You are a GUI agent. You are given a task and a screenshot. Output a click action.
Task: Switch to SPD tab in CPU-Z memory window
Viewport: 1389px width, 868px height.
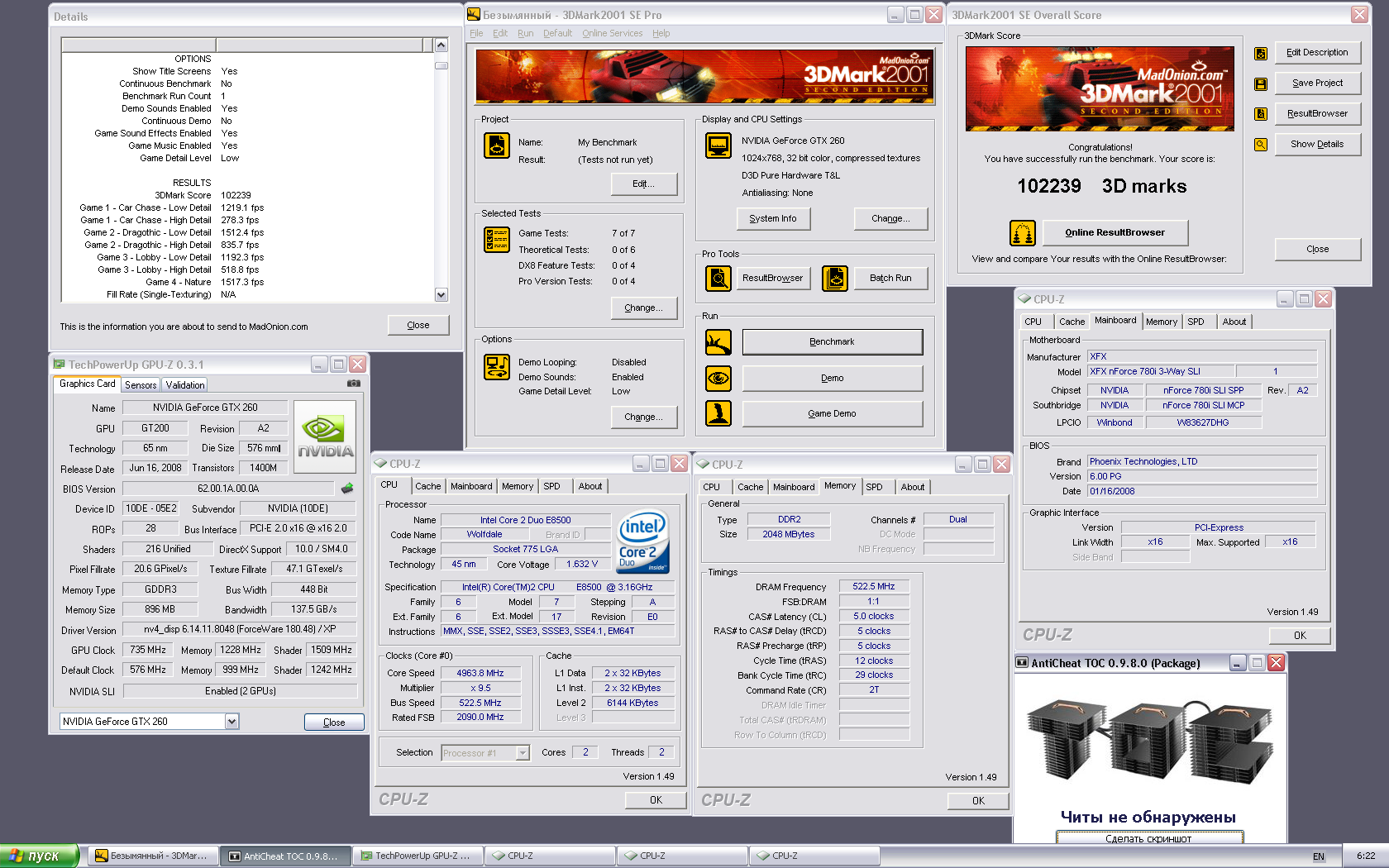point(875,488)
